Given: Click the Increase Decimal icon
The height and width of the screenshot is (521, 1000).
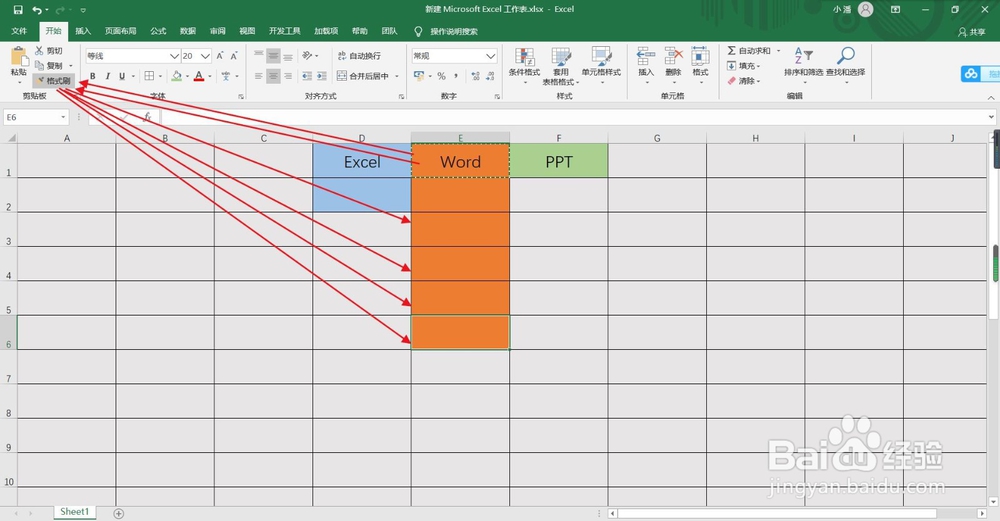Looking at the screenshot, I should [475, 76].
